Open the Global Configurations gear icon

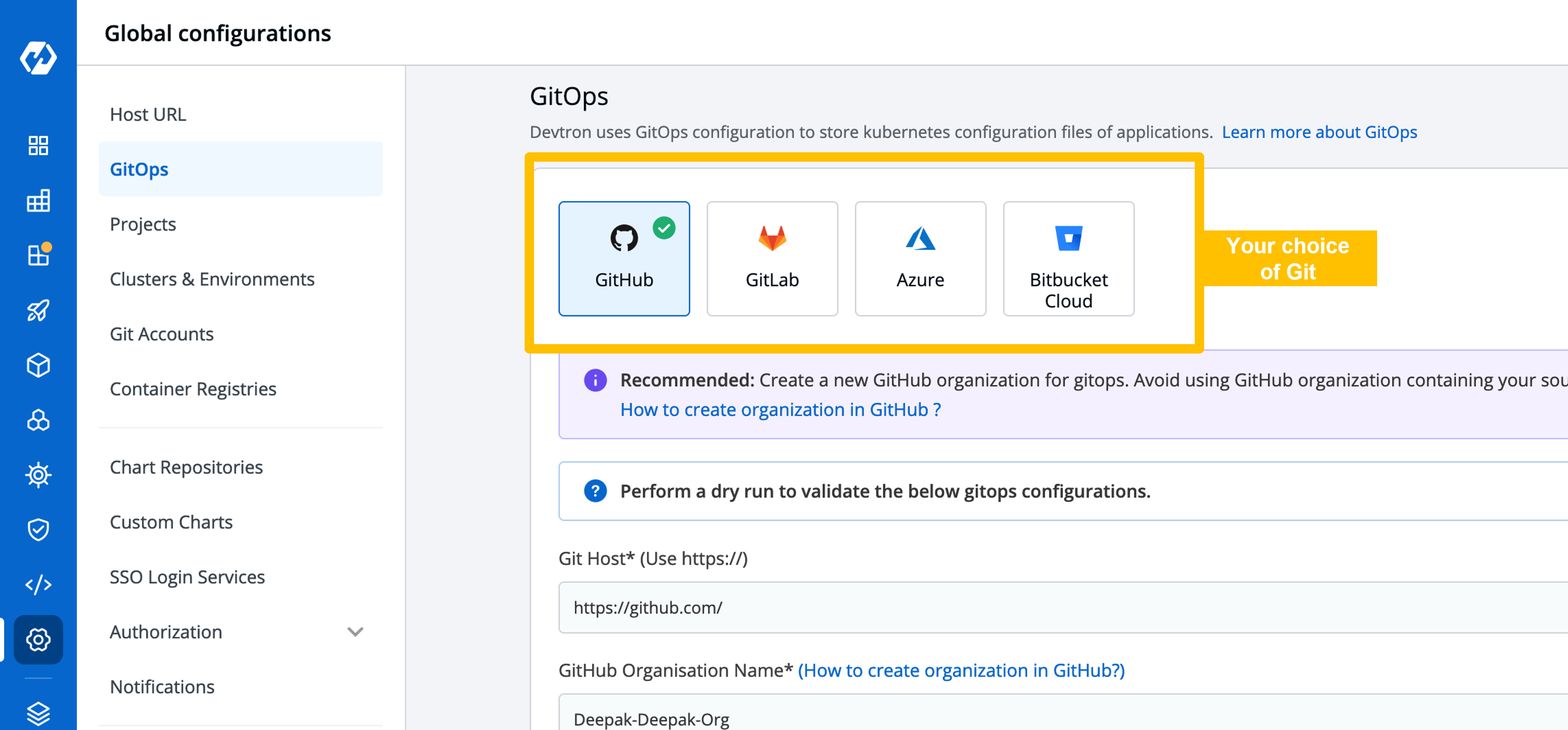tap(38, 640)
